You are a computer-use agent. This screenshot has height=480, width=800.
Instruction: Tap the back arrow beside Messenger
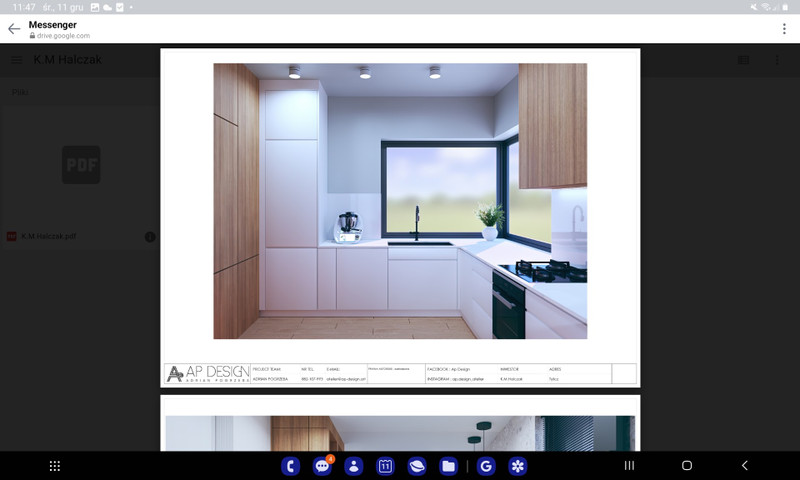[14, 29]
